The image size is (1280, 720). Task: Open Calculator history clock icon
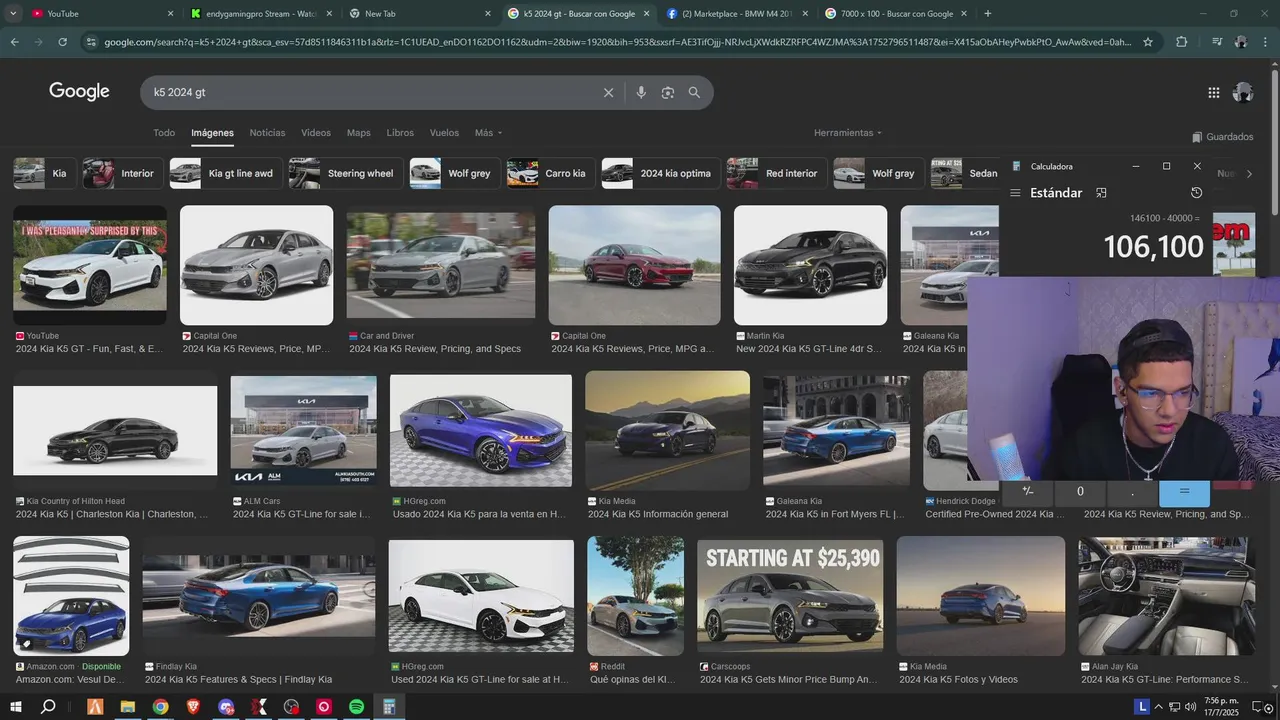tap(1196, 193)
